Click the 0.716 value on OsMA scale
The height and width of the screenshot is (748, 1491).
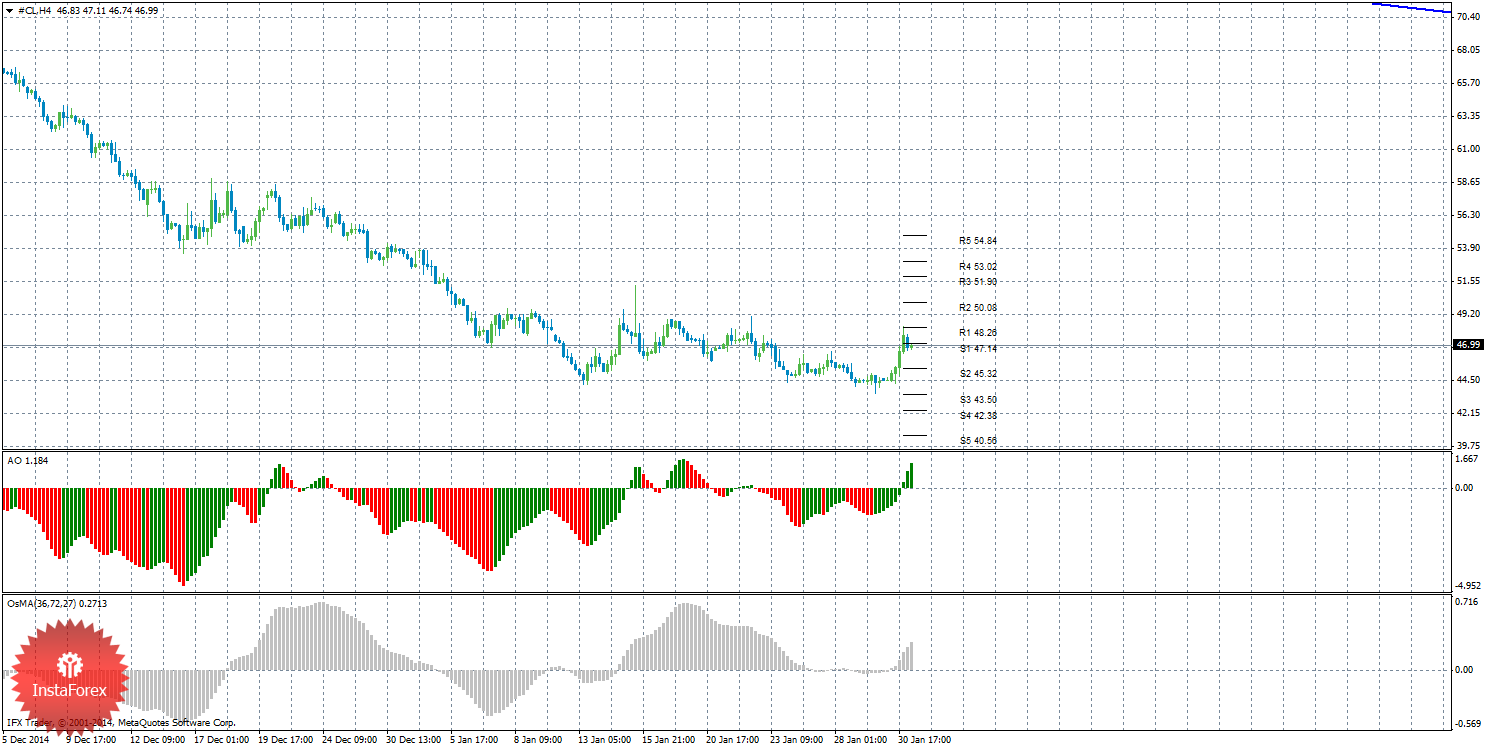1467,602
